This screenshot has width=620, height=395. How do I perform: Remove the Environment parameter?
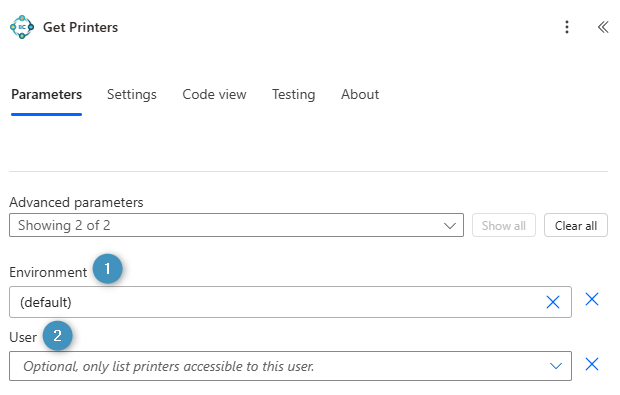coord(592,299)
